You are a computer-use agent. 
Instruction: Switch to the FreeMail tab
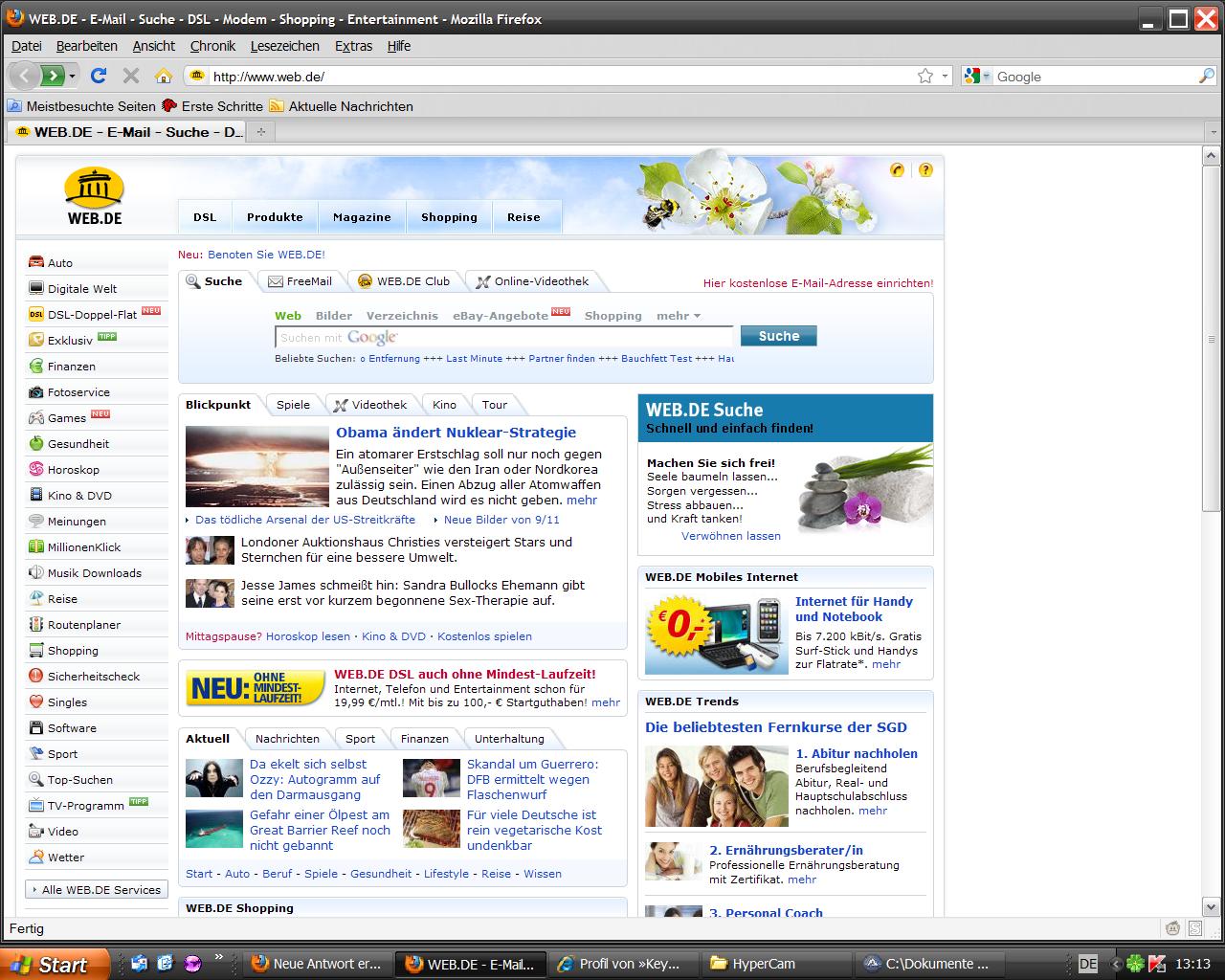pos(300,281)
